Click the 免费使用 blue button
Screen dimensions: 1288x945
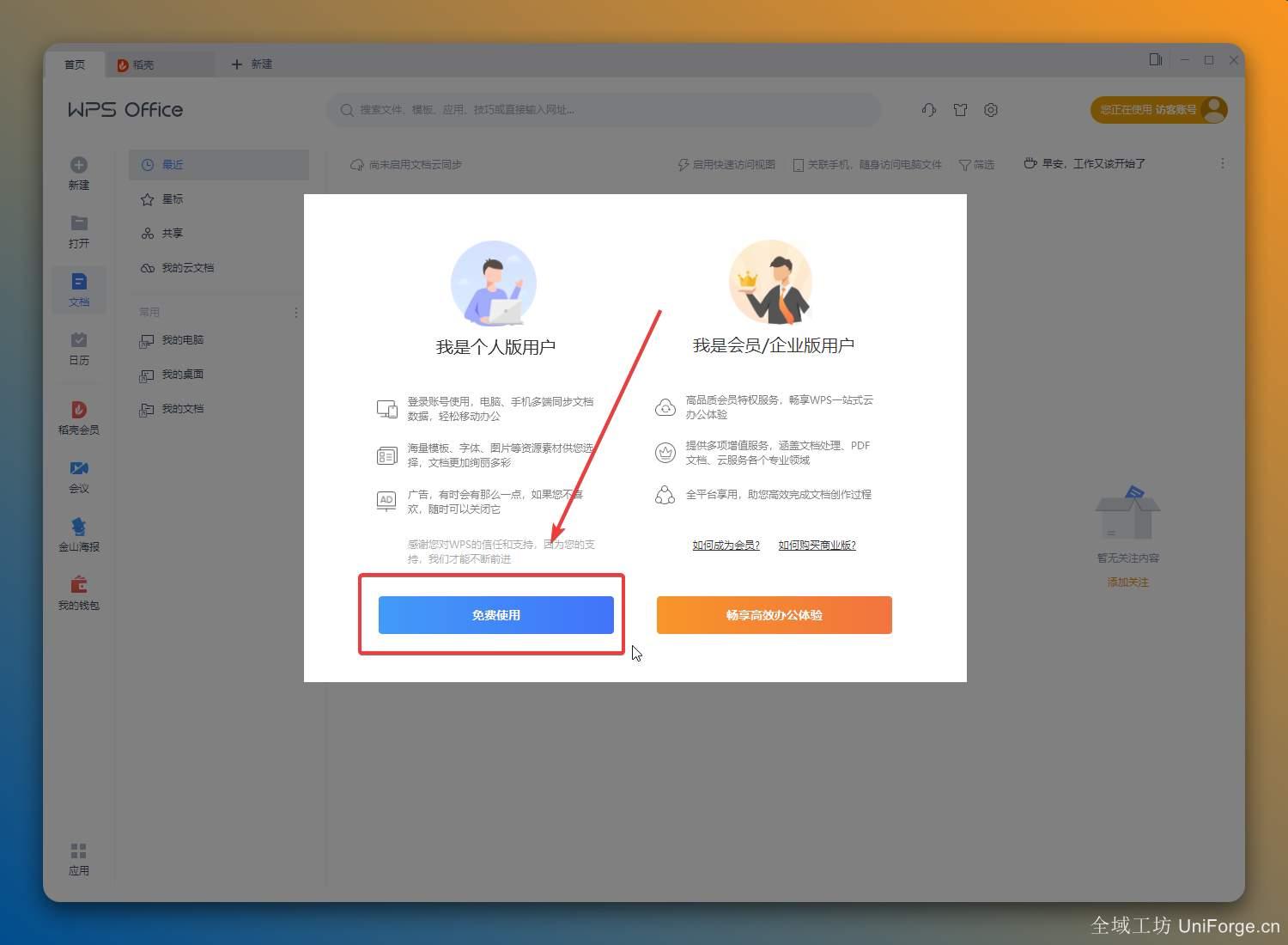(x=496, y=615)
